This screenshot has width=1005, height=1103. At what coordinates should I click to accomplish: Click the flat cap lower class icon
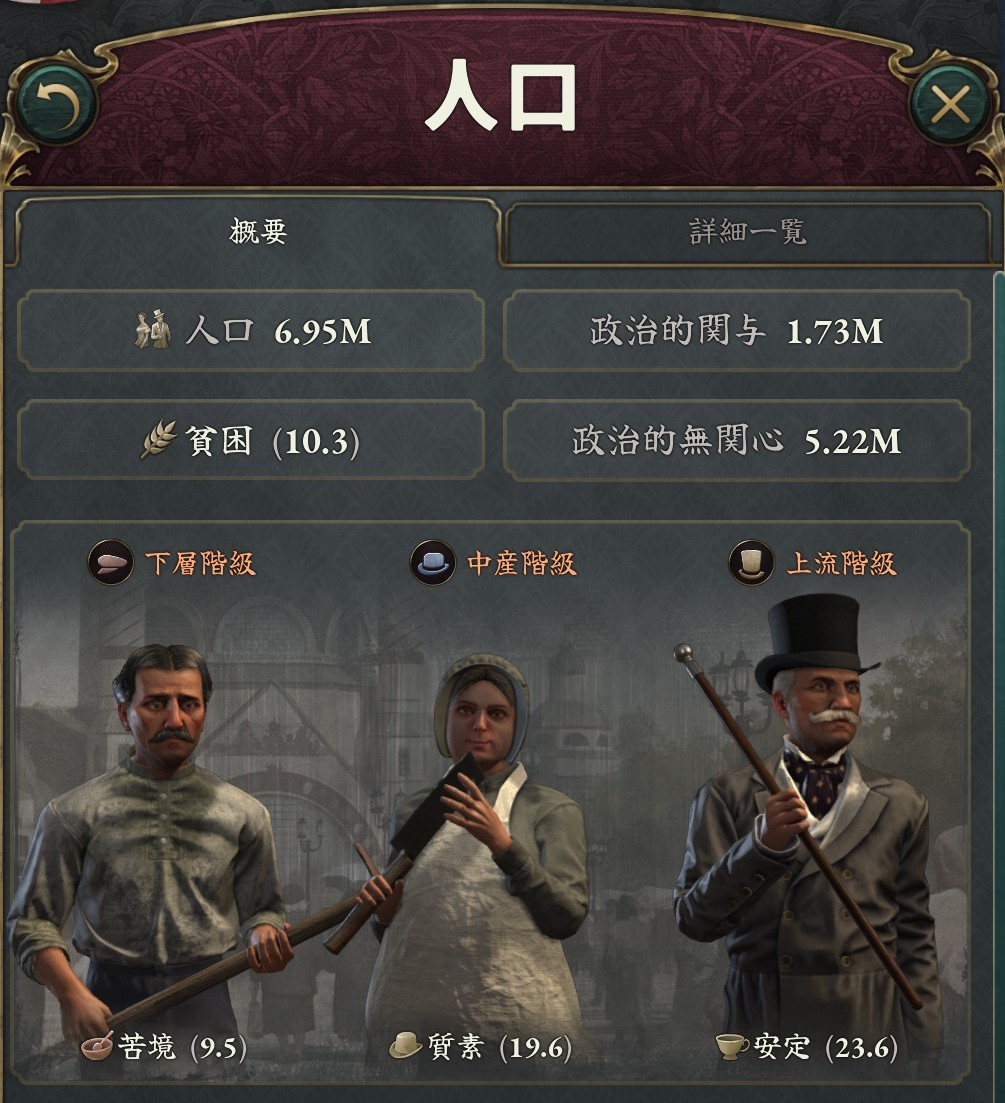pos(110,563)
